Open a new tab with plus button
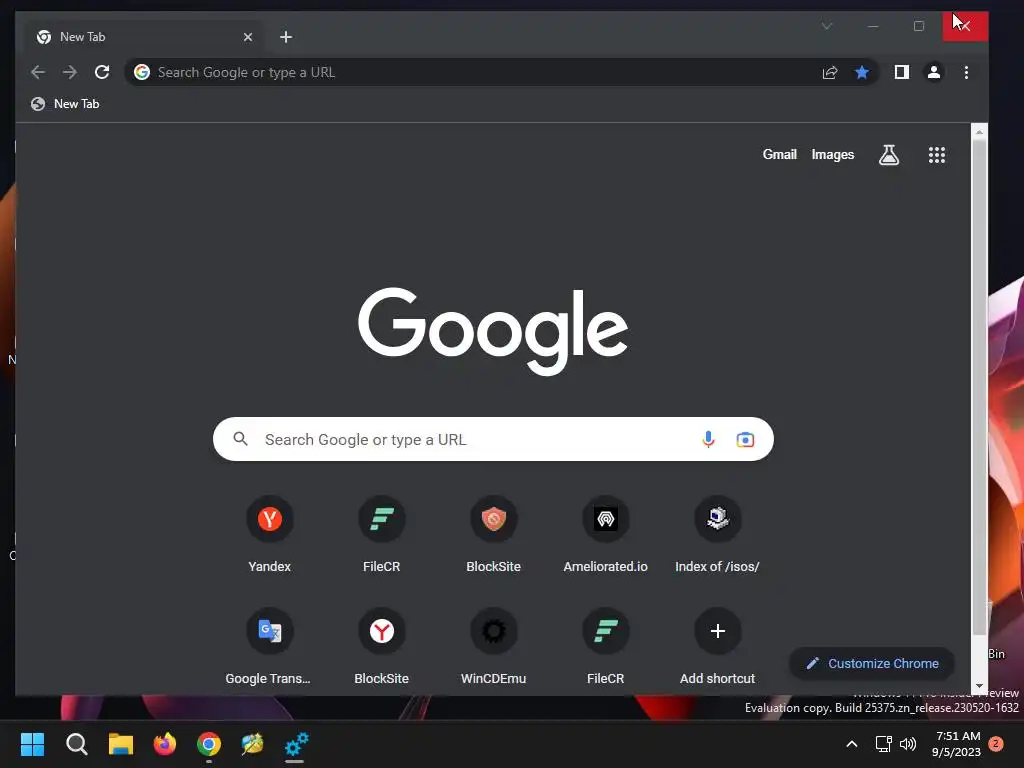The image size is (1024, 768). coord(286,37)
